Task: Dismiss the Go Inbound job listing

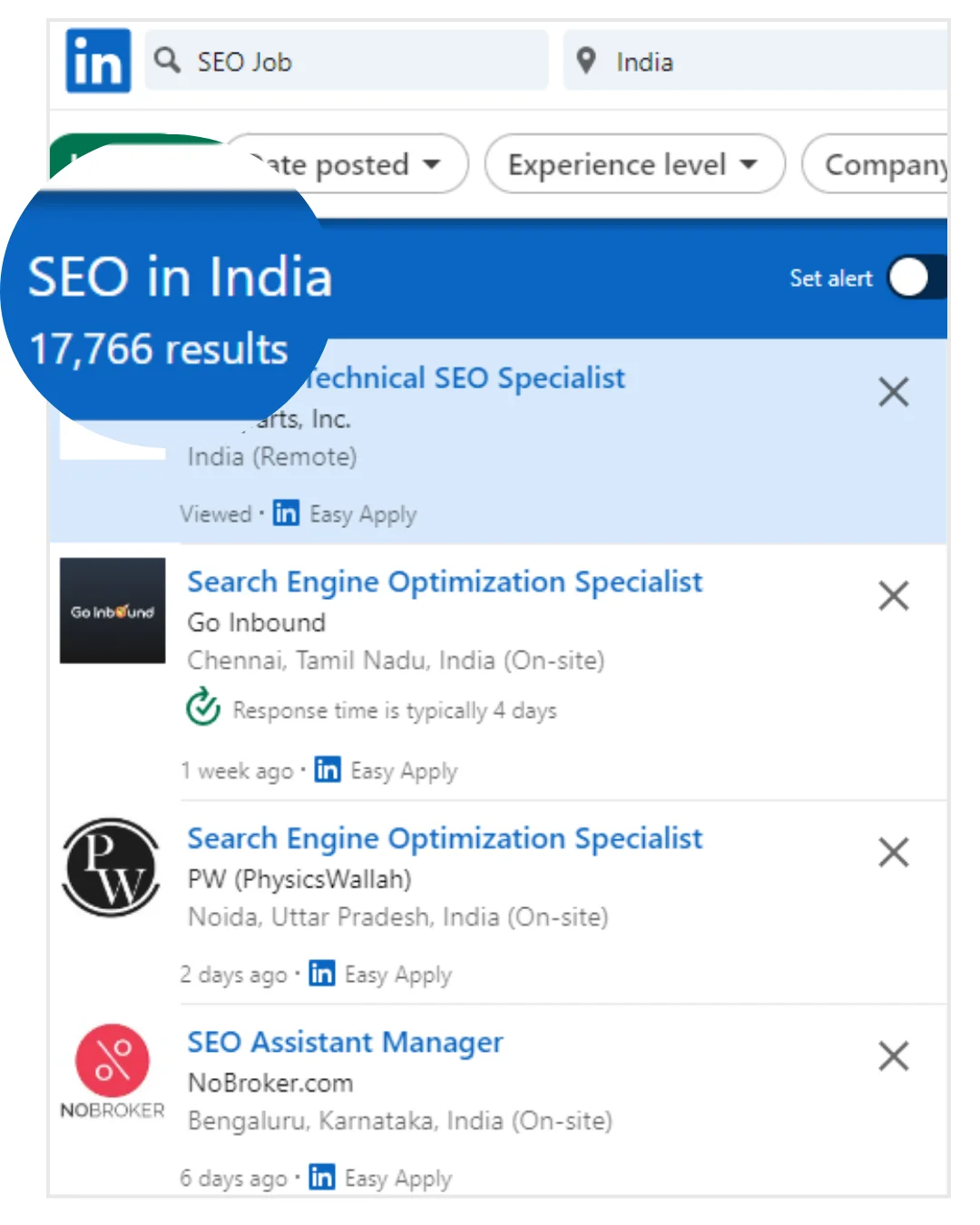Action: (x=894, y=595)
